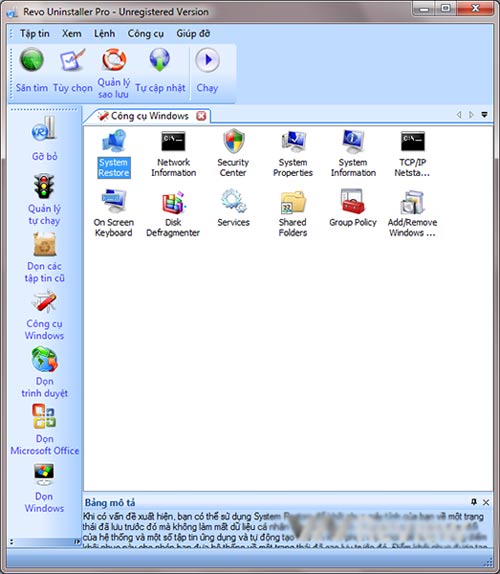Viewport: 500px width, 574px height.
Task: Select Công cụ Windows in sidebar
Action: [44, 315]
